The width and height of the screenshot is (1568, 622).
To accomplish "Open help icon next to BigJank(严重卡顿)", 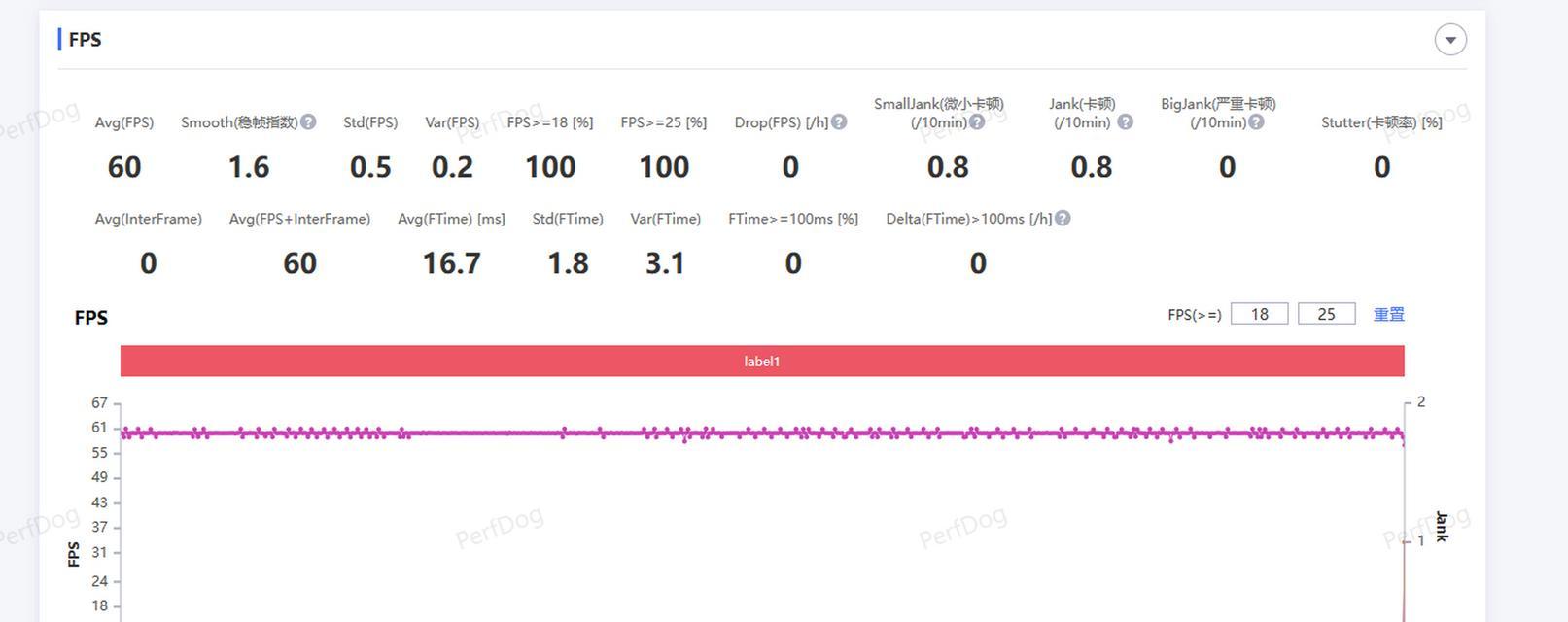I will (1256, 122).
